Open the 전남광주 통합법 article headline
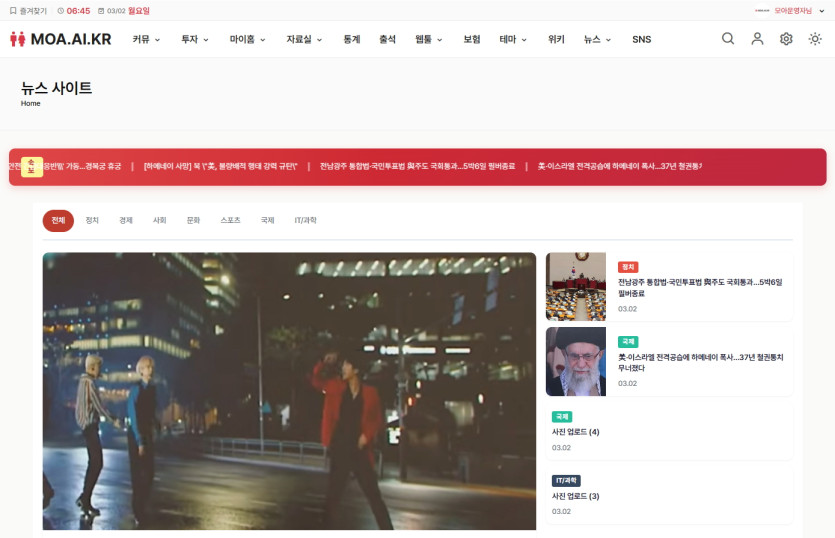Viewport: 835px width, 538px height. [x=699, y=288]
